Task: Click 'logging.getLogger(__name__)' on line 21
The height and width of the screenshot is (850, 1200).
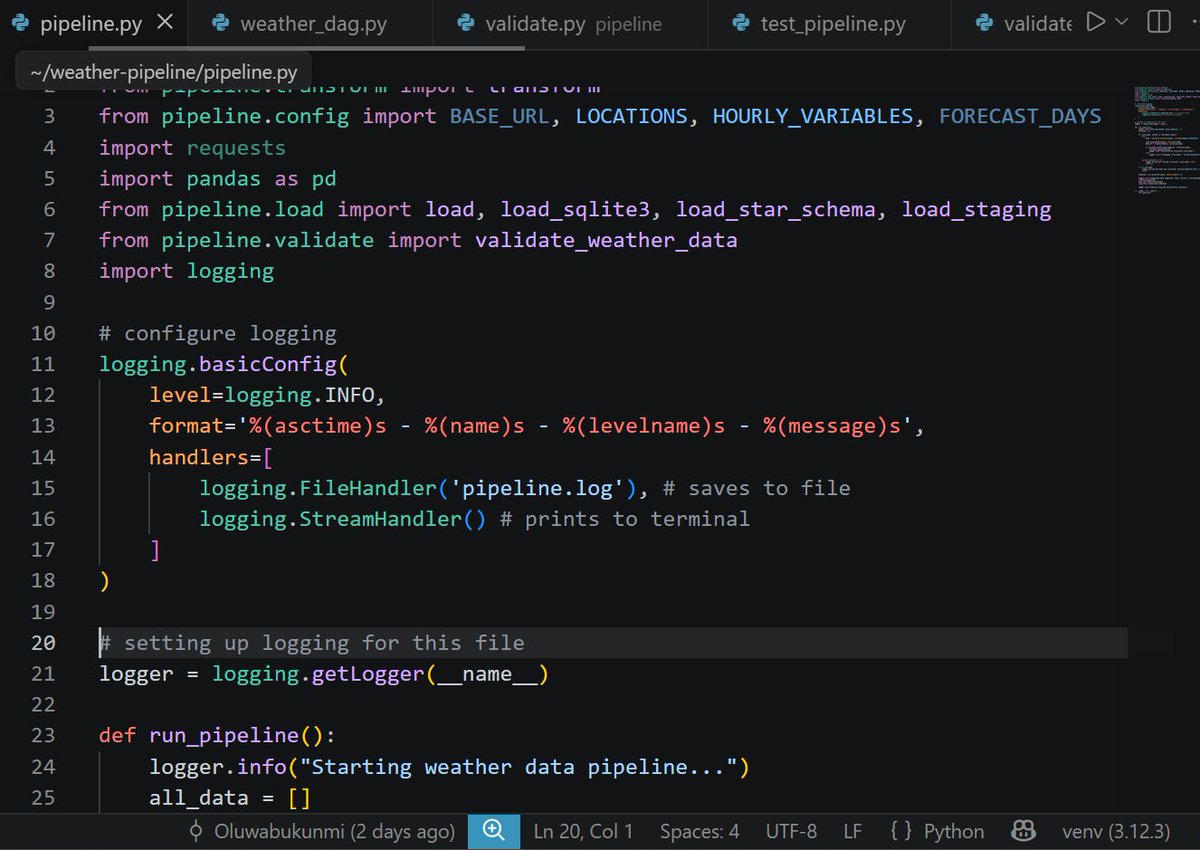Action: (380, 674)
